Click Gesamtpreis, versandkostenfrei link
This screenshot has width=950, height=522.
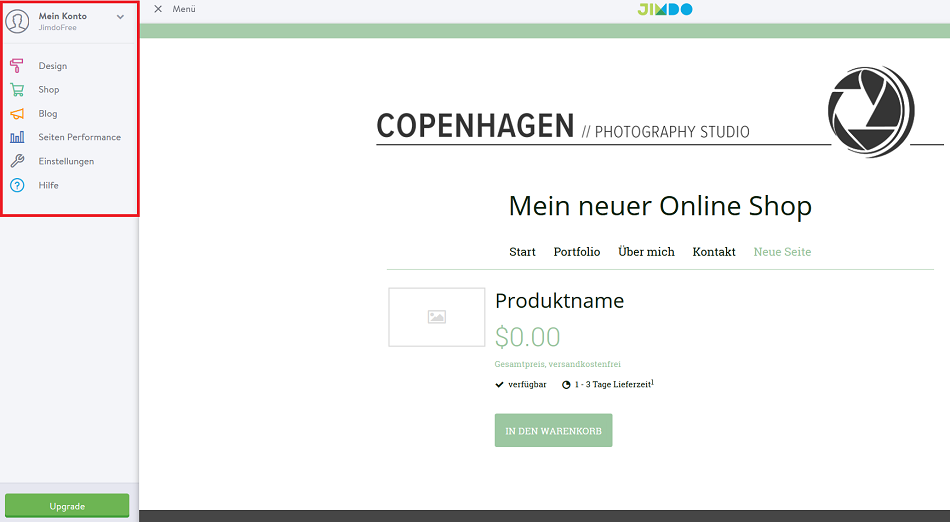557,364
